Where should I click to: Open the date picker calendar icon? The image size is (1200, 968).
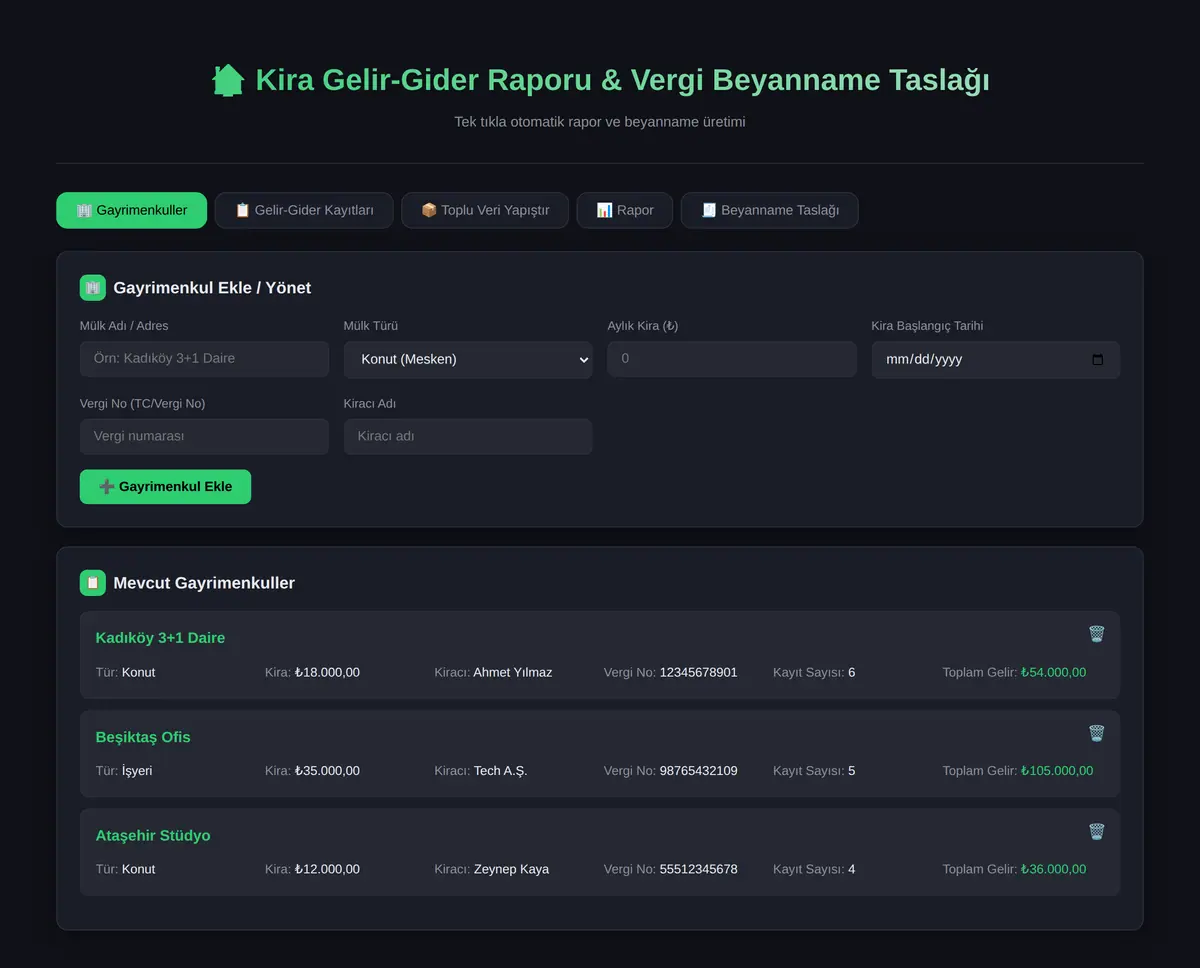point(1098,360)
